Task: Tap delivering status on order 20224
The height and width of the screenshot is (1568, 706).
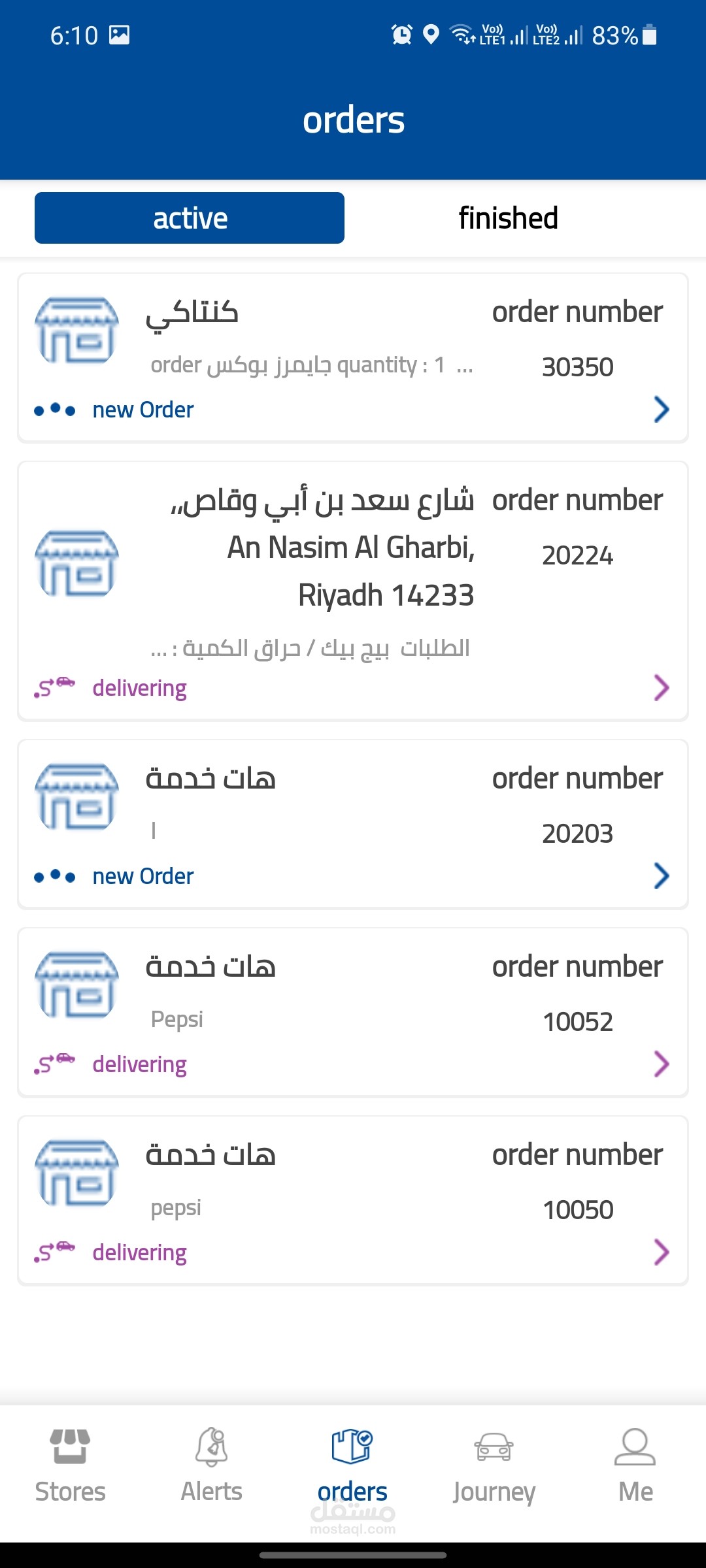Action: pos(139,688)
